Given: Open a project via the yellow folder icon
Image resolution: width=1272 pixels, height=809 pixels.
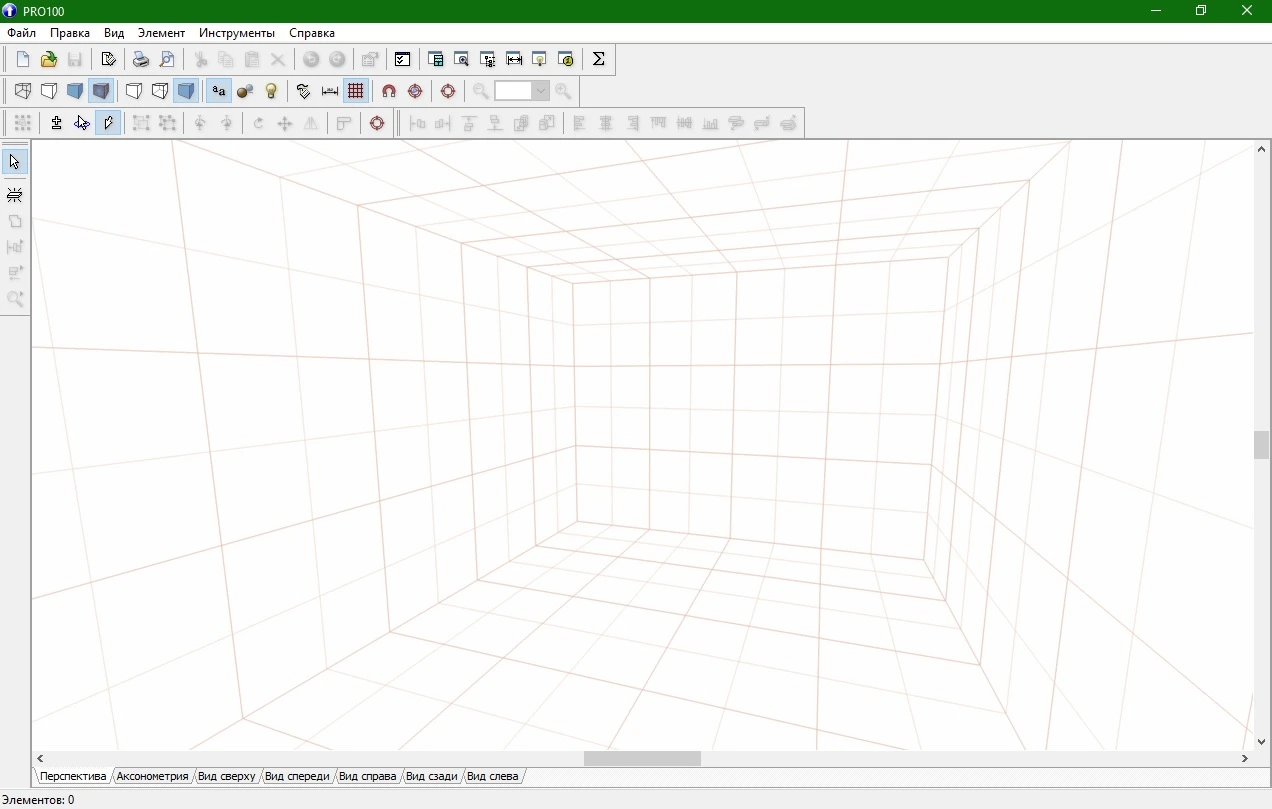Looking at the screenshot, I should [48, 60].
